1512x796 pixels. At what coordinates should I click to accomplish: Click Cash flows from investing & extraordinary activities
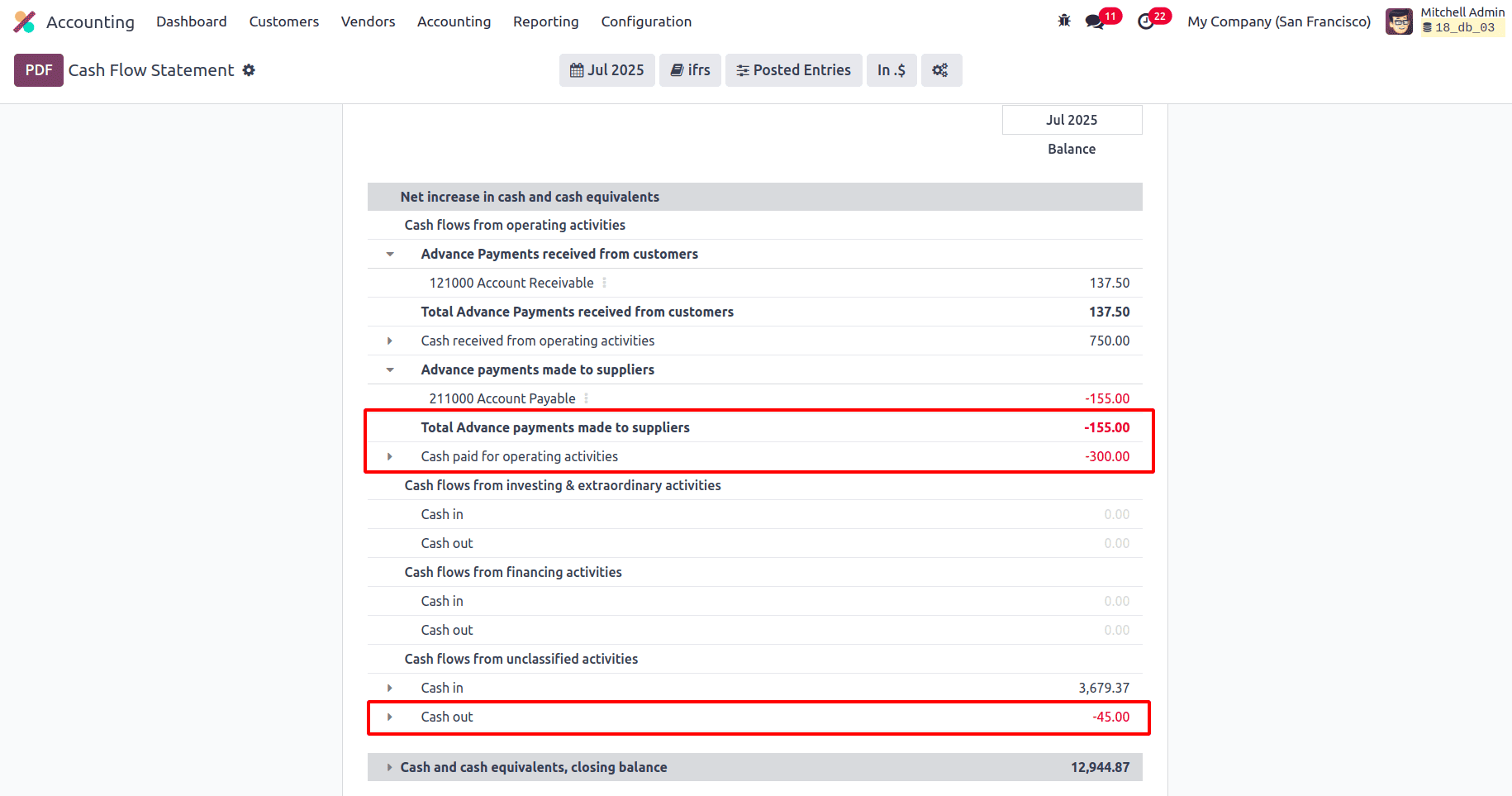pos(563,485)
